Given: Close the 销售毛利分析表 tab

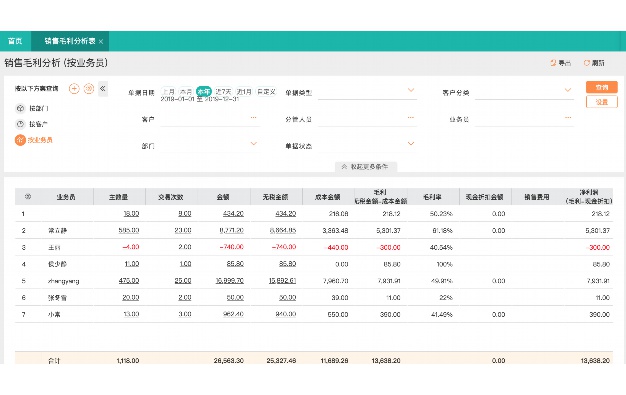Looking at the screenshot, I should tap(101, 42).
